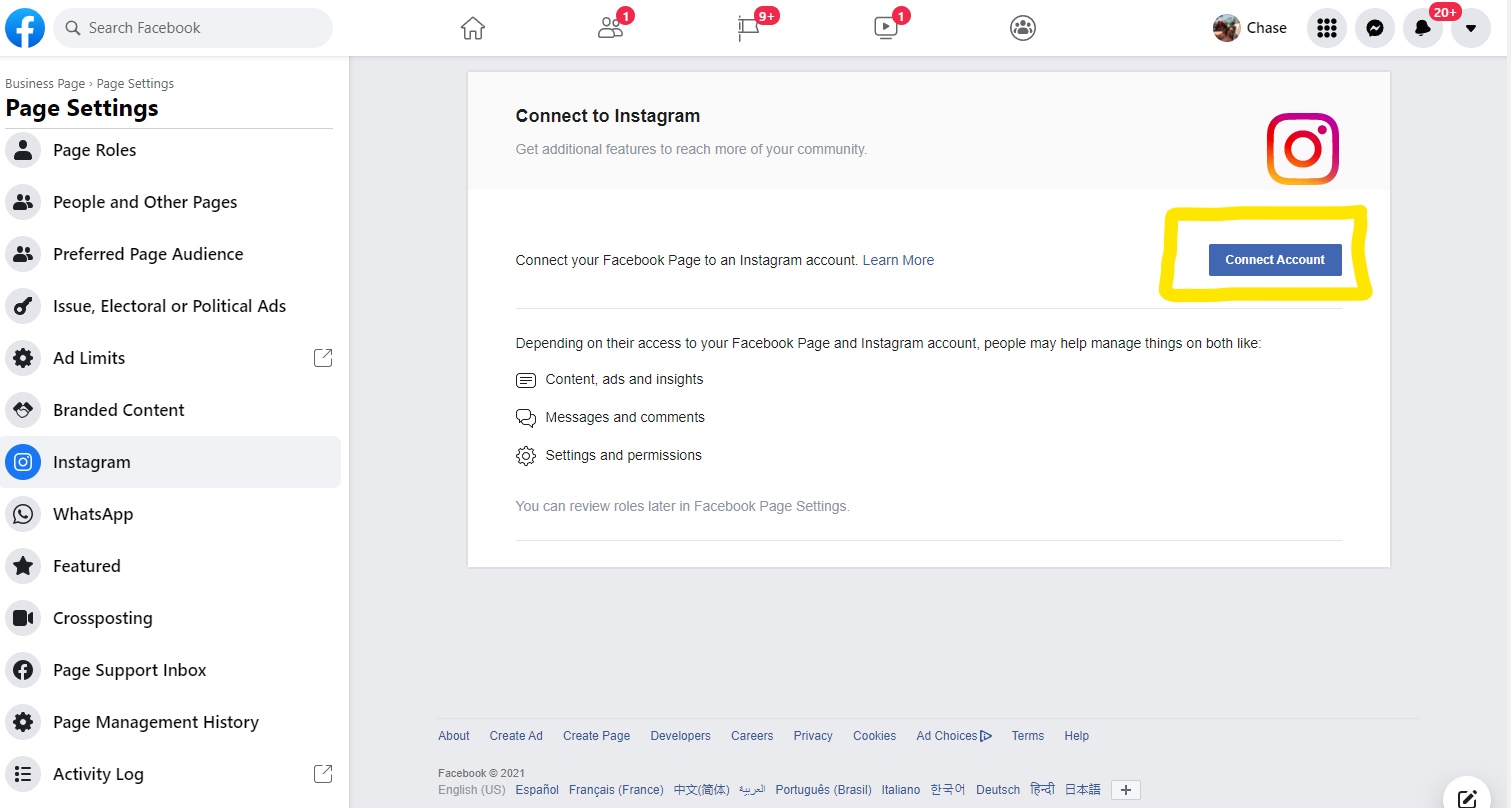The width and height of the screenshot is (1511, 808).
Task: Click the Page Roles person icon
Action: coord(23,150)
